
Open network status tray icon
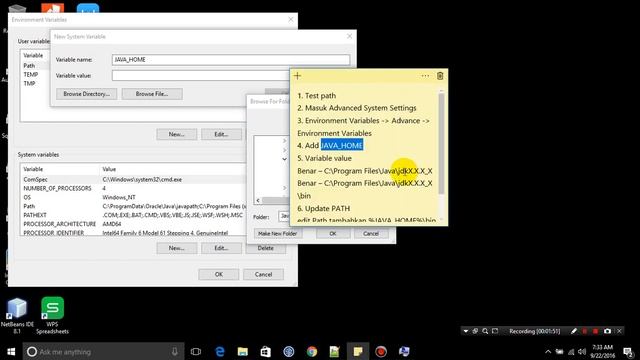(571, 351)
